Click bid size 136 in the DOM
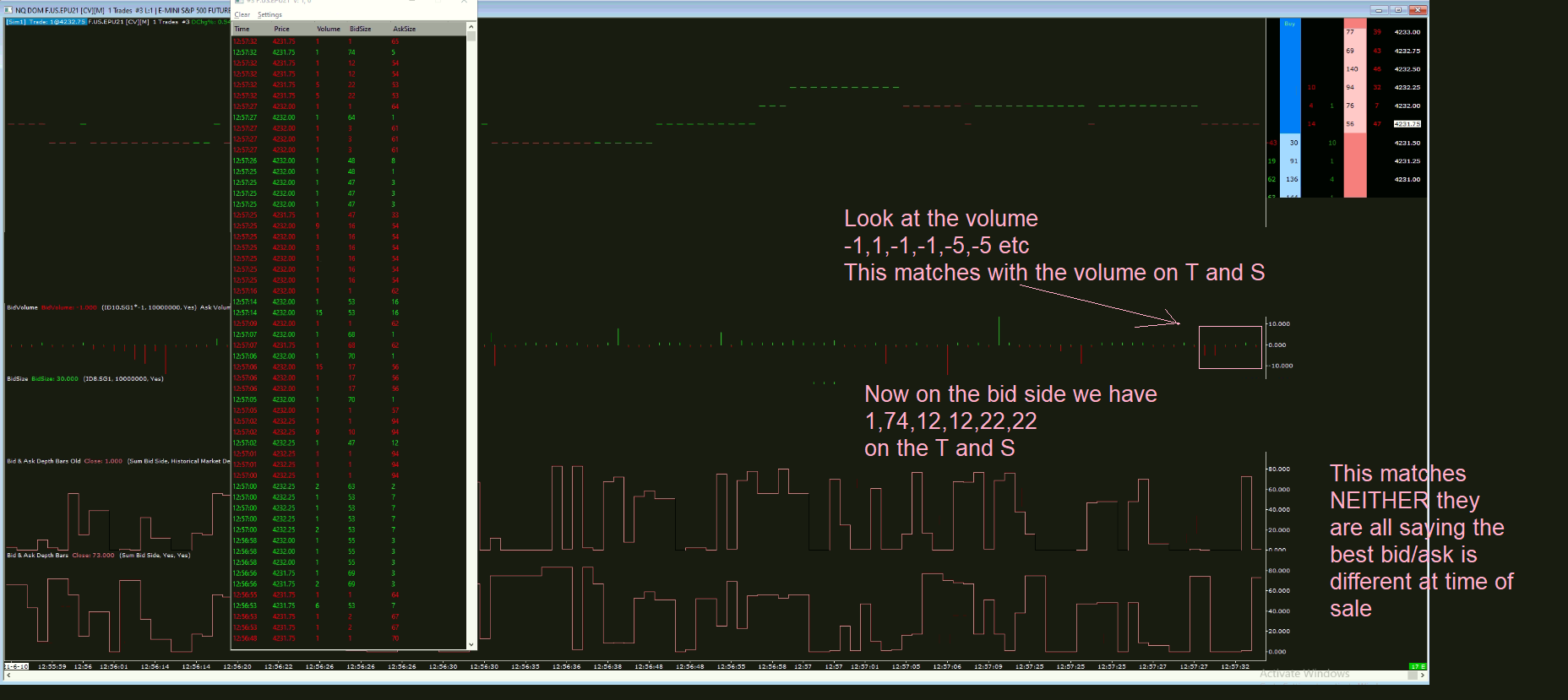 click(1292, 179)
